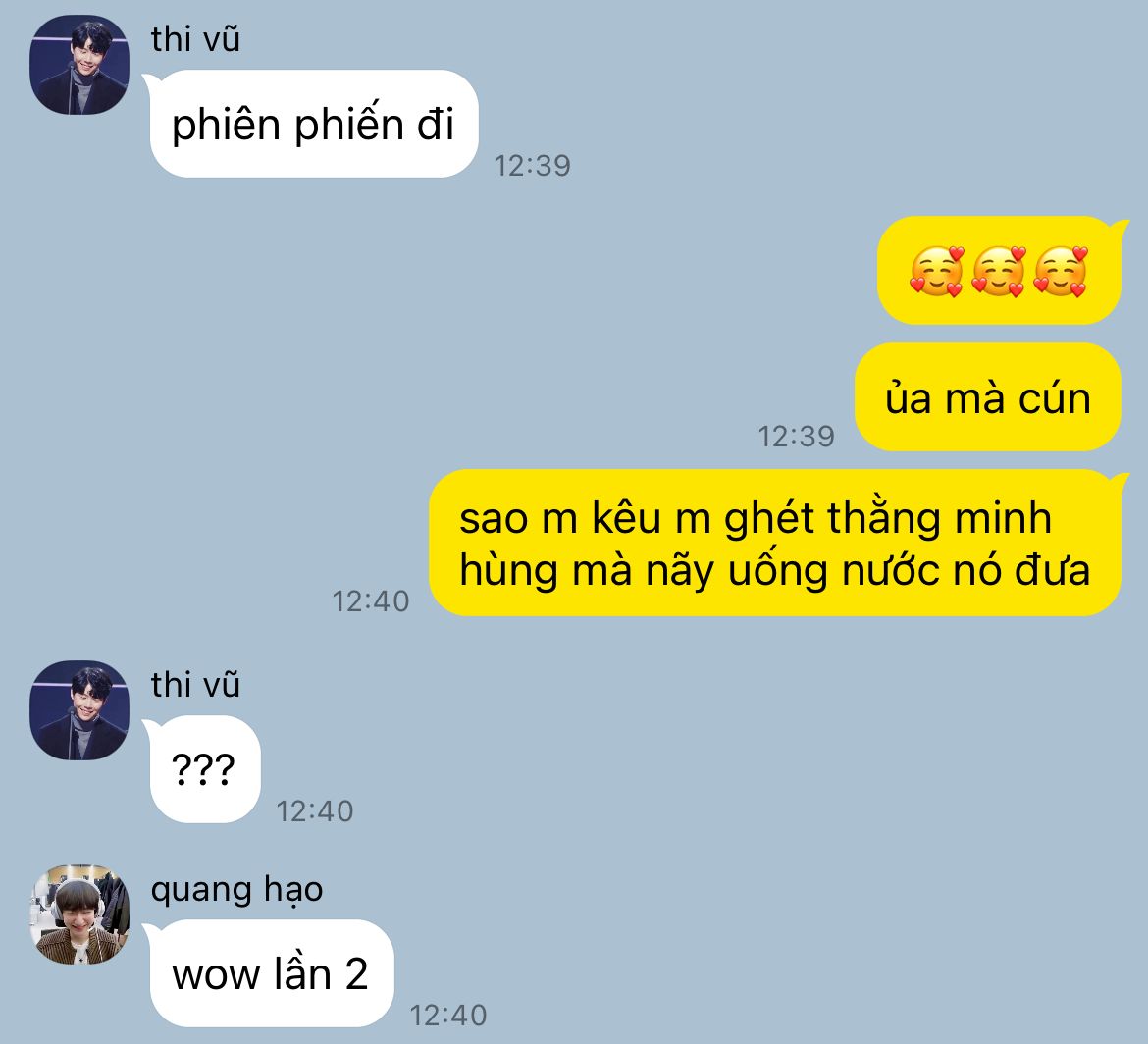Click the 12:39 timestamp beside ủa mà cún
This screenshot has height=1044, width=1148.
point(796,437)
